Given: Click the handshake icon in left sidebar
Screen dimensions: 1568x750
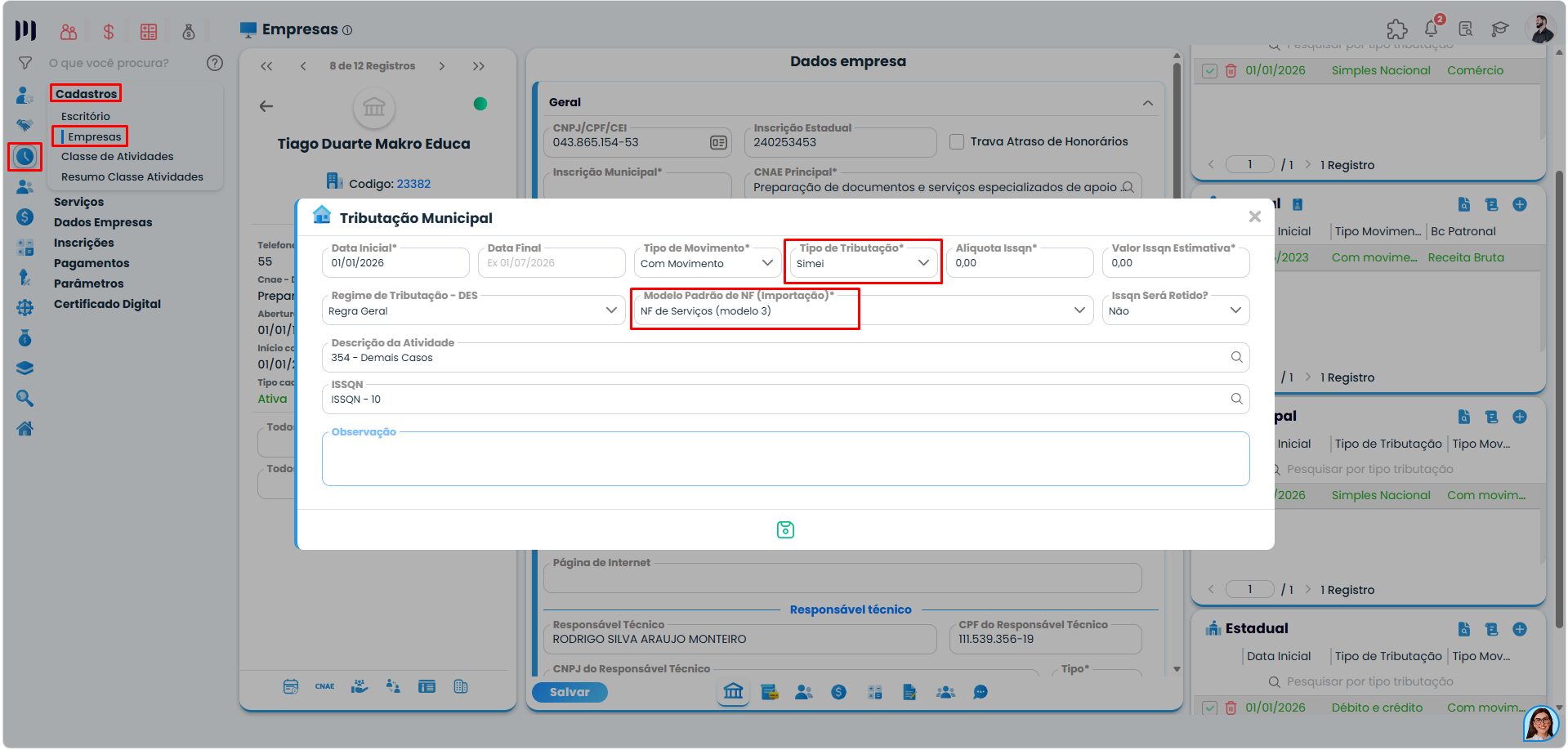Looking at the screenshot, I should (x=25, y=125).
